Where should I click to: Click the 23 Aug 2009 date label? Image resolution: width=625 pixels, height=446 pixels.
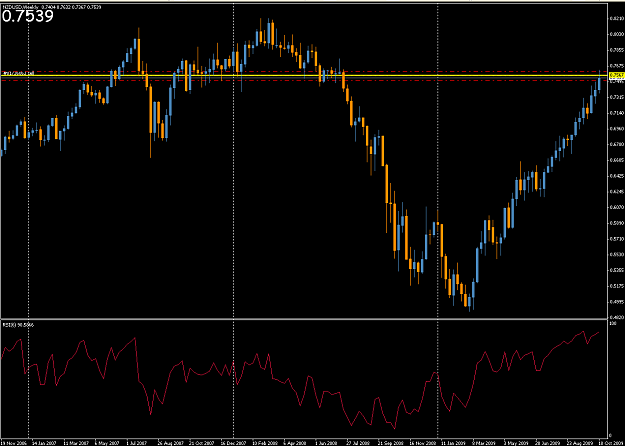point(578,443)
